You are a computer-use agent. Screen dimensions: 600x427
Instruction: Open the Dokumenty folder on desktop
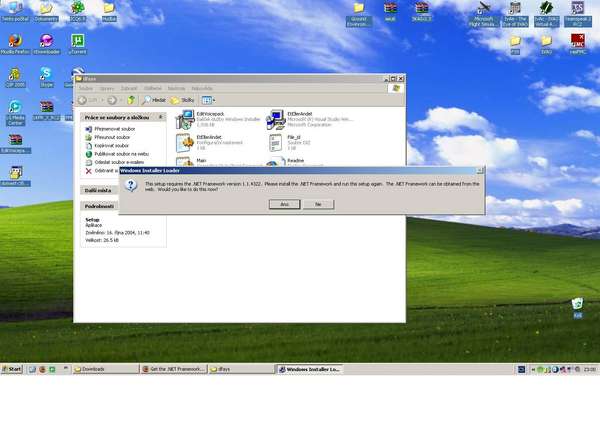point(46,11)
